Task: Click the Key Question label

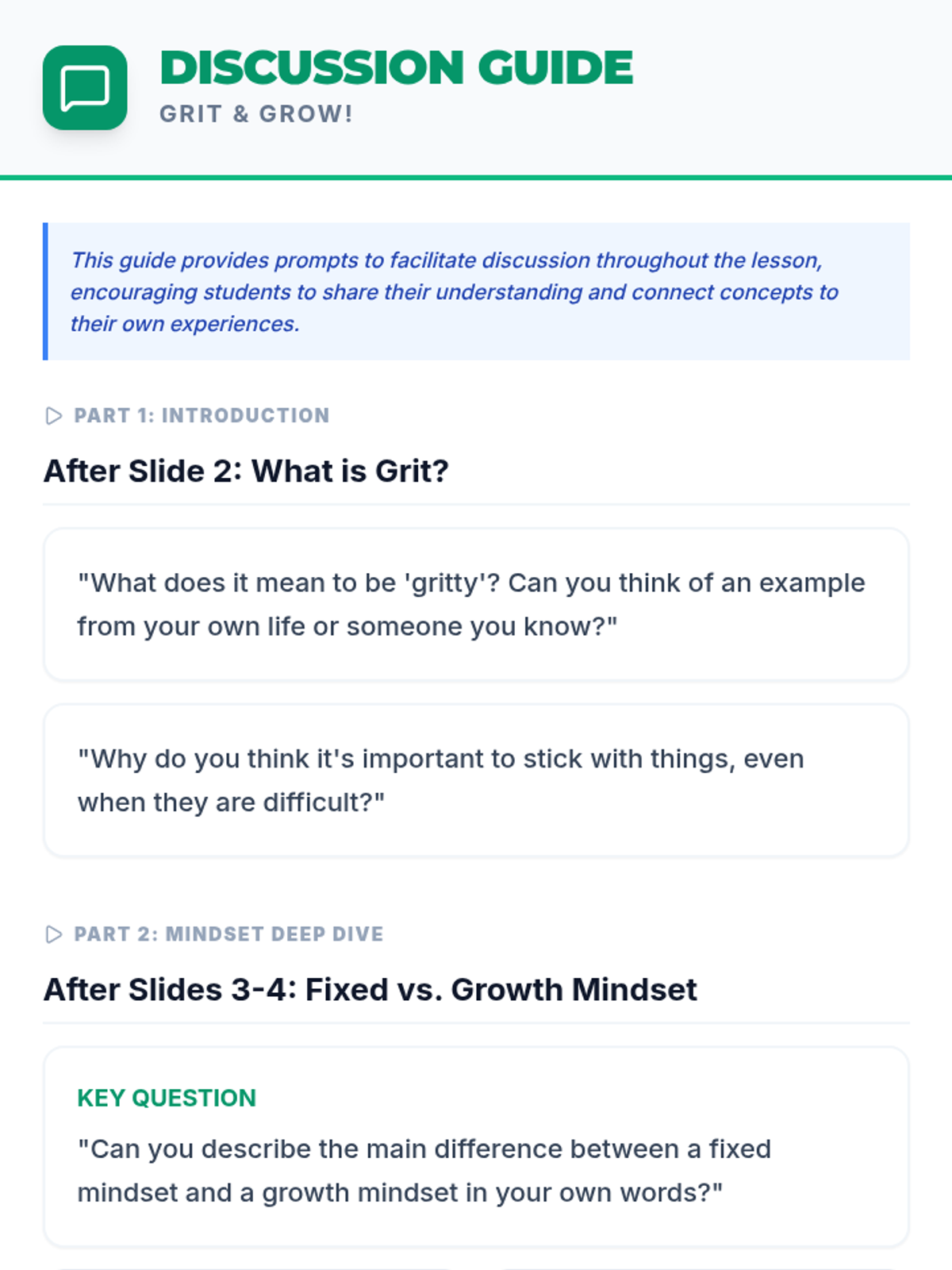Action: pos(167,1098)
